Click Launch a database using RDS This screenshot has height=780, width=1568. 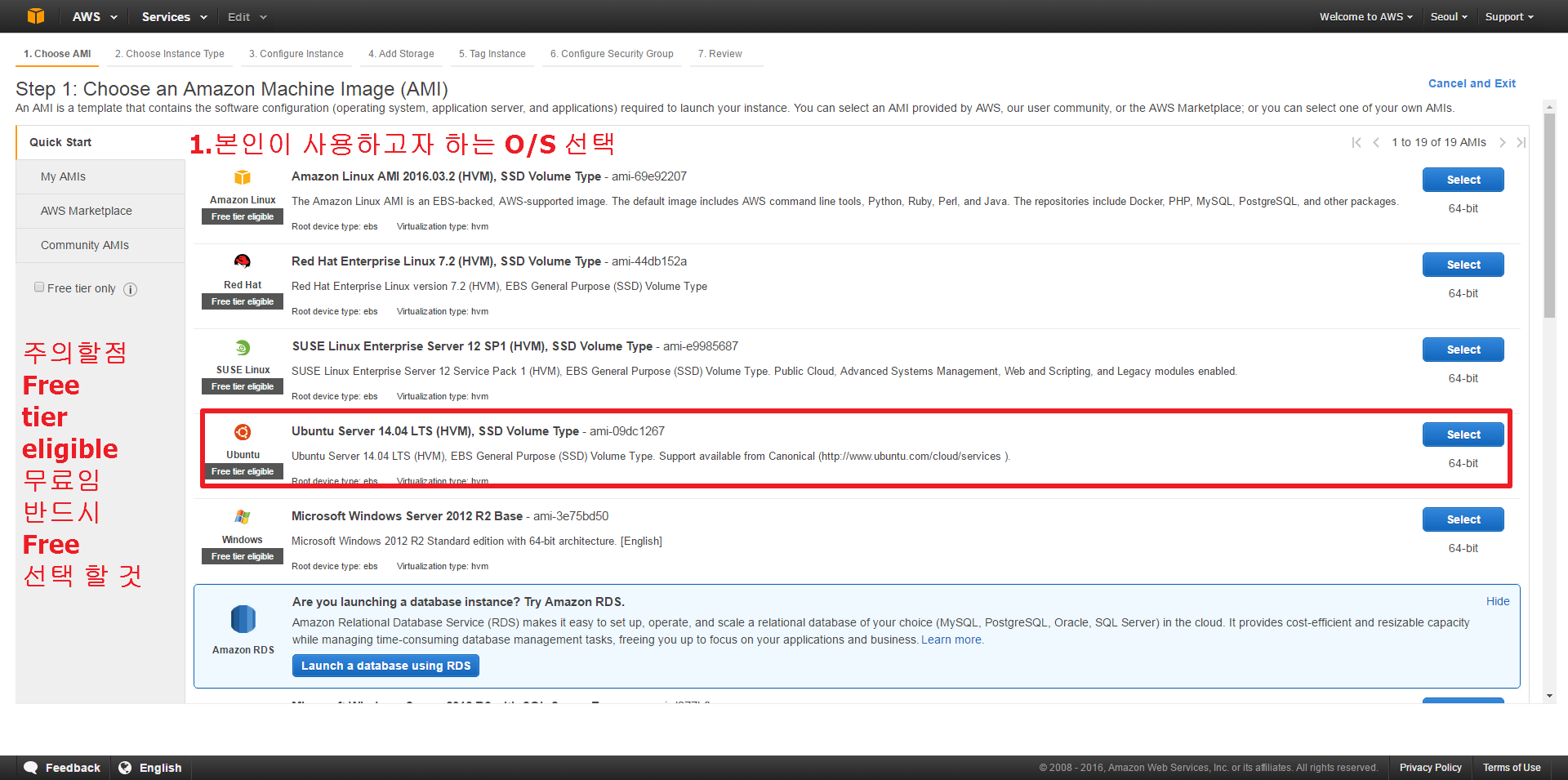click(x=385, y=666)
